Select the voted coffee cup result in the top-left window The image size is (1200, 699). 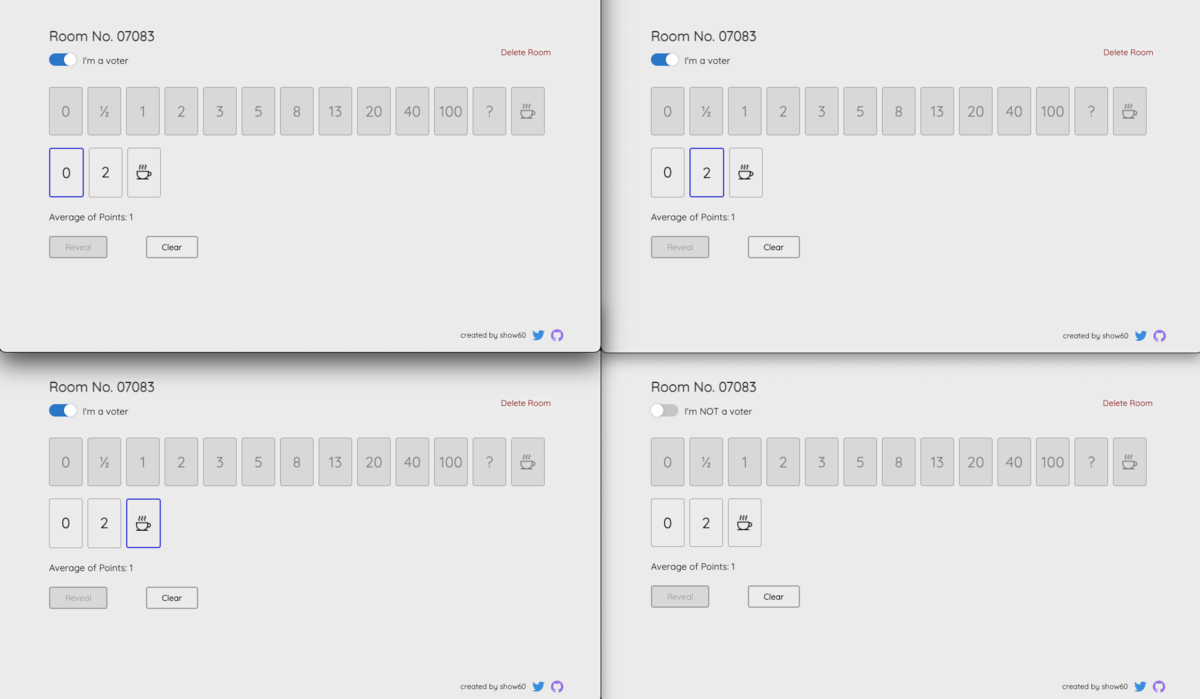144,172
